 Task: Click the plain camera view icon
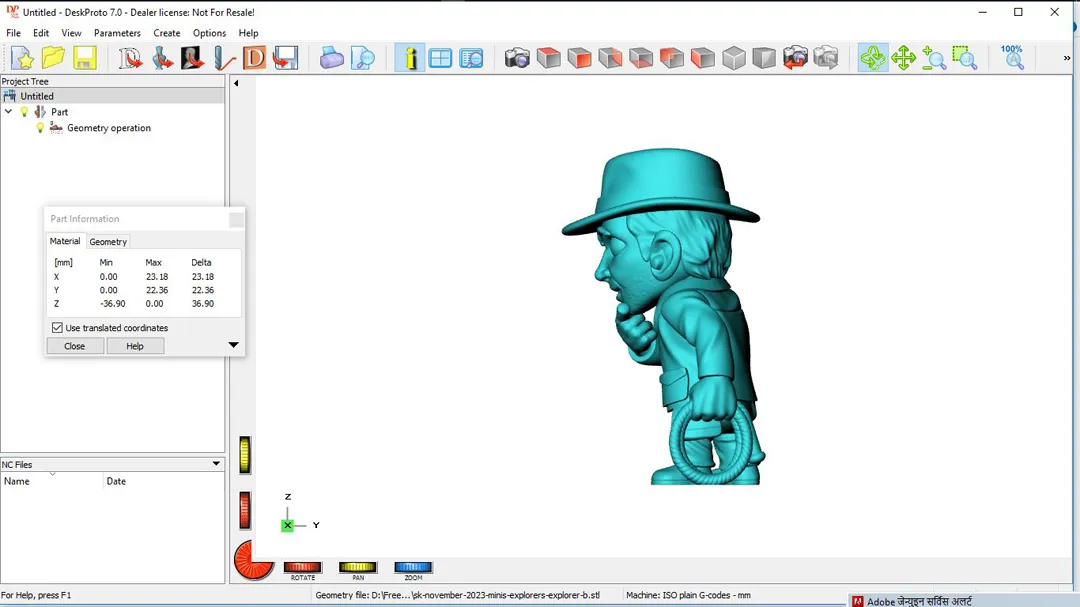517,58
